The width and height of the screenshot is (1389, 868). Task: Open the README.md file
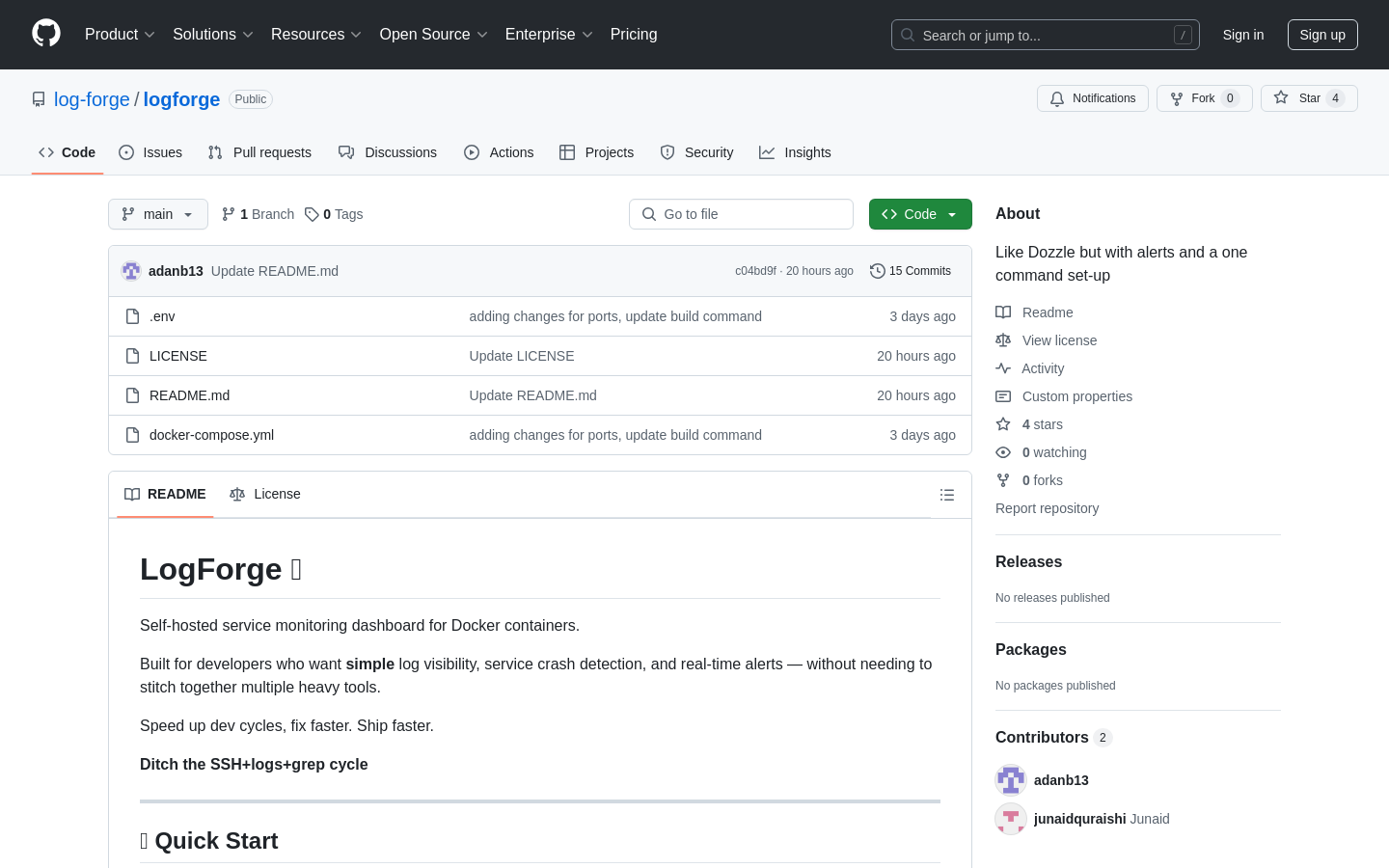[x=189, y=395]
